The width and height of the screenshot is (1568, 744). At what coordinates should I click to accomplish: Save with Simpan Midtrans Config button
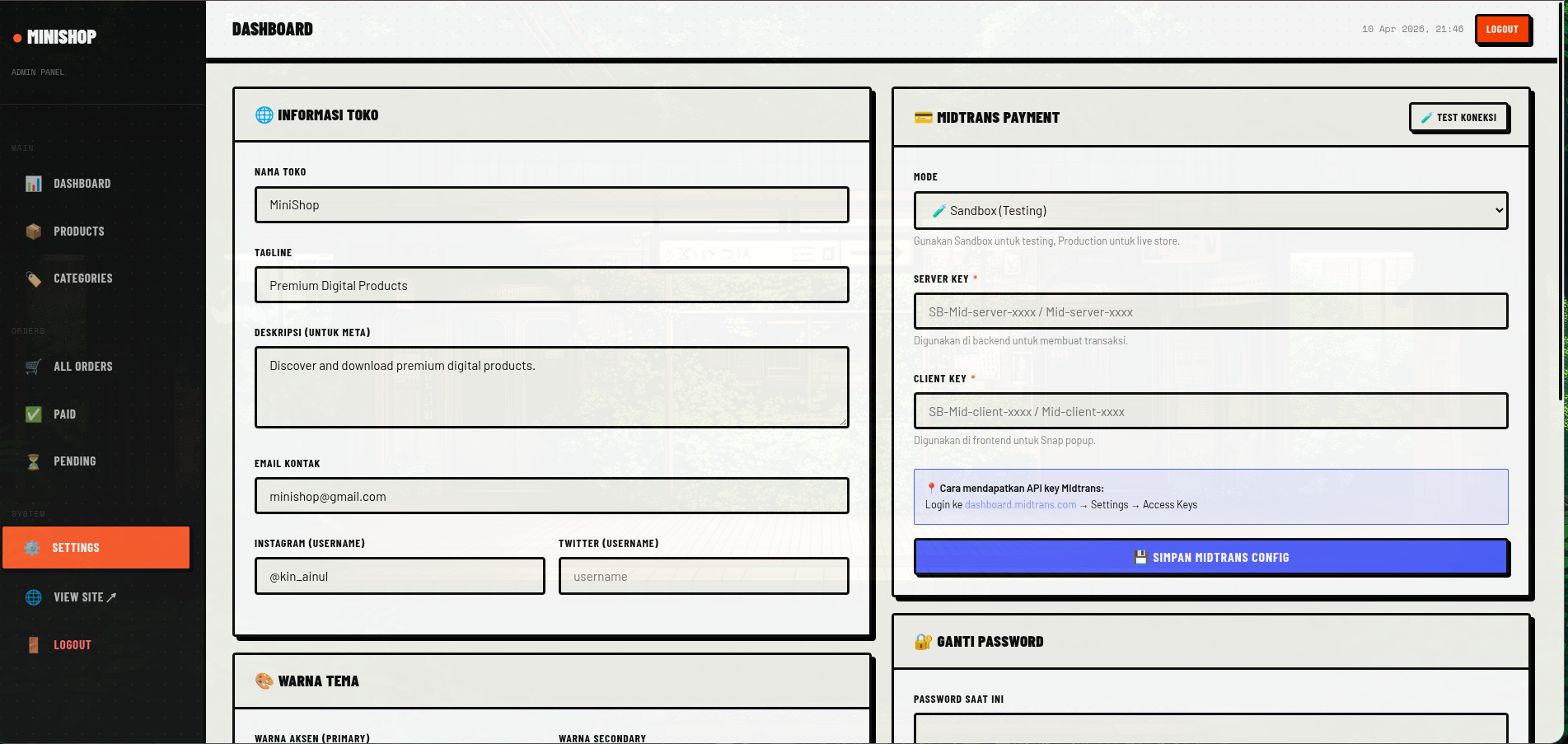[1210, 558]
